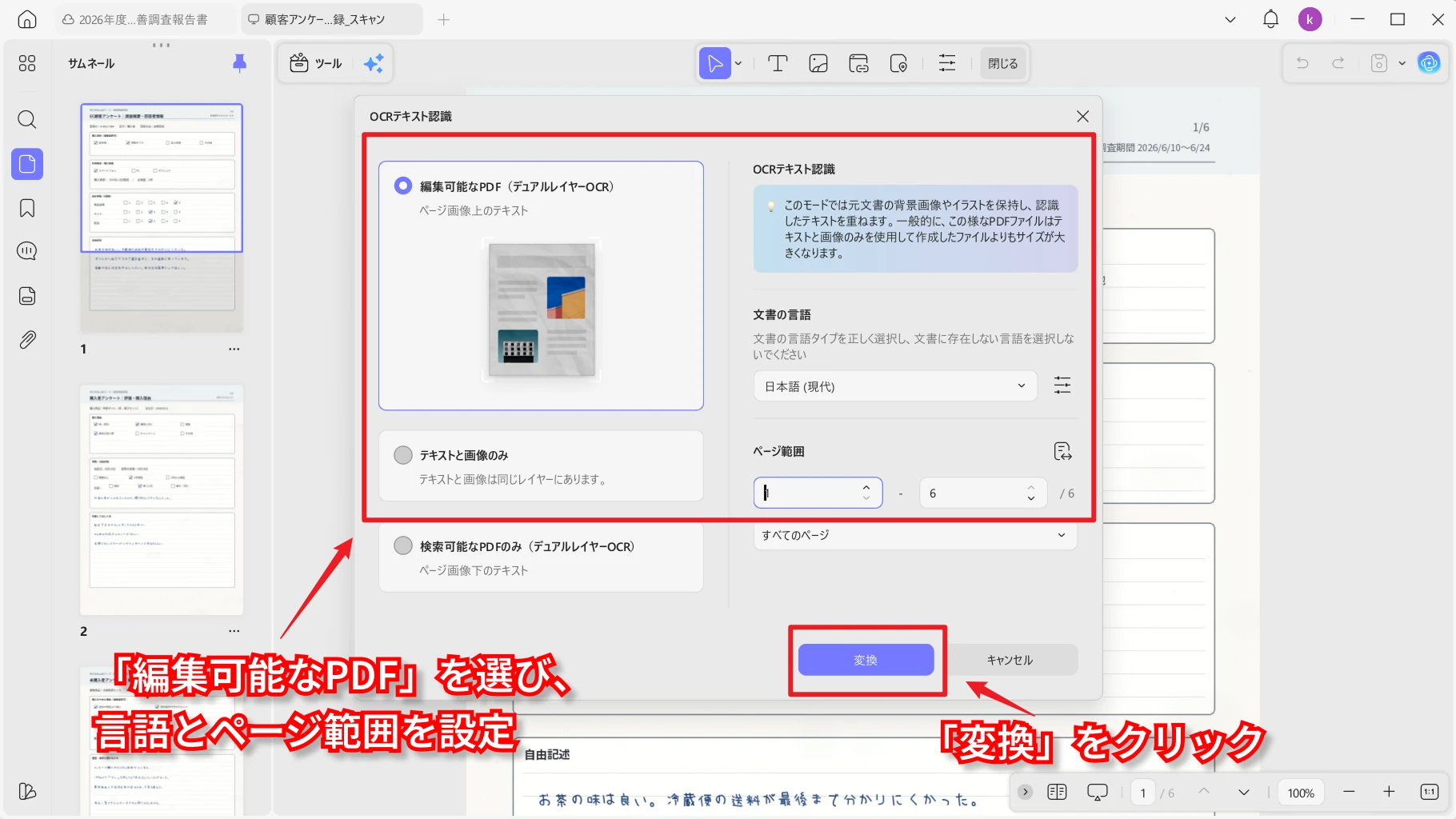This screenshot has height=819, width=1456.
Task: Select the cursor pointer tool
Action: 715,63
